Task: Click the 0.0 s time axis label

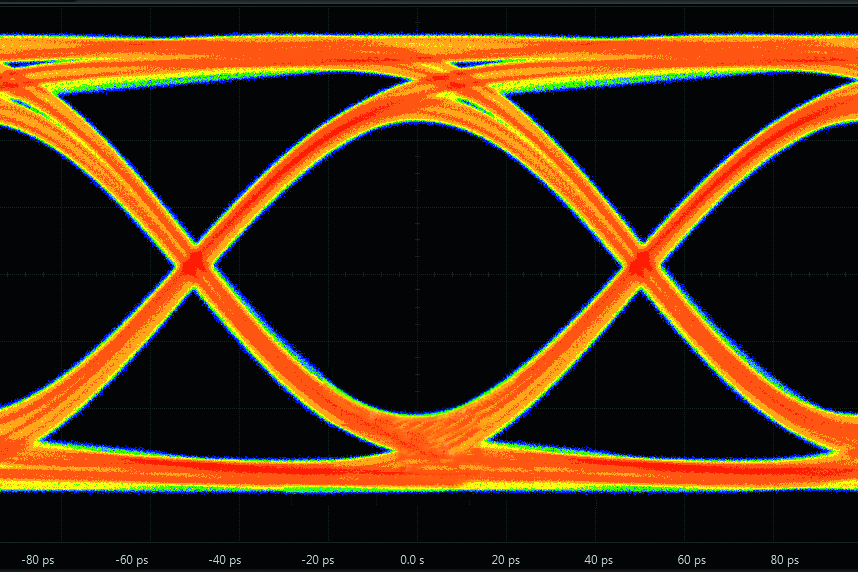Action: click(x=412, y=560)
